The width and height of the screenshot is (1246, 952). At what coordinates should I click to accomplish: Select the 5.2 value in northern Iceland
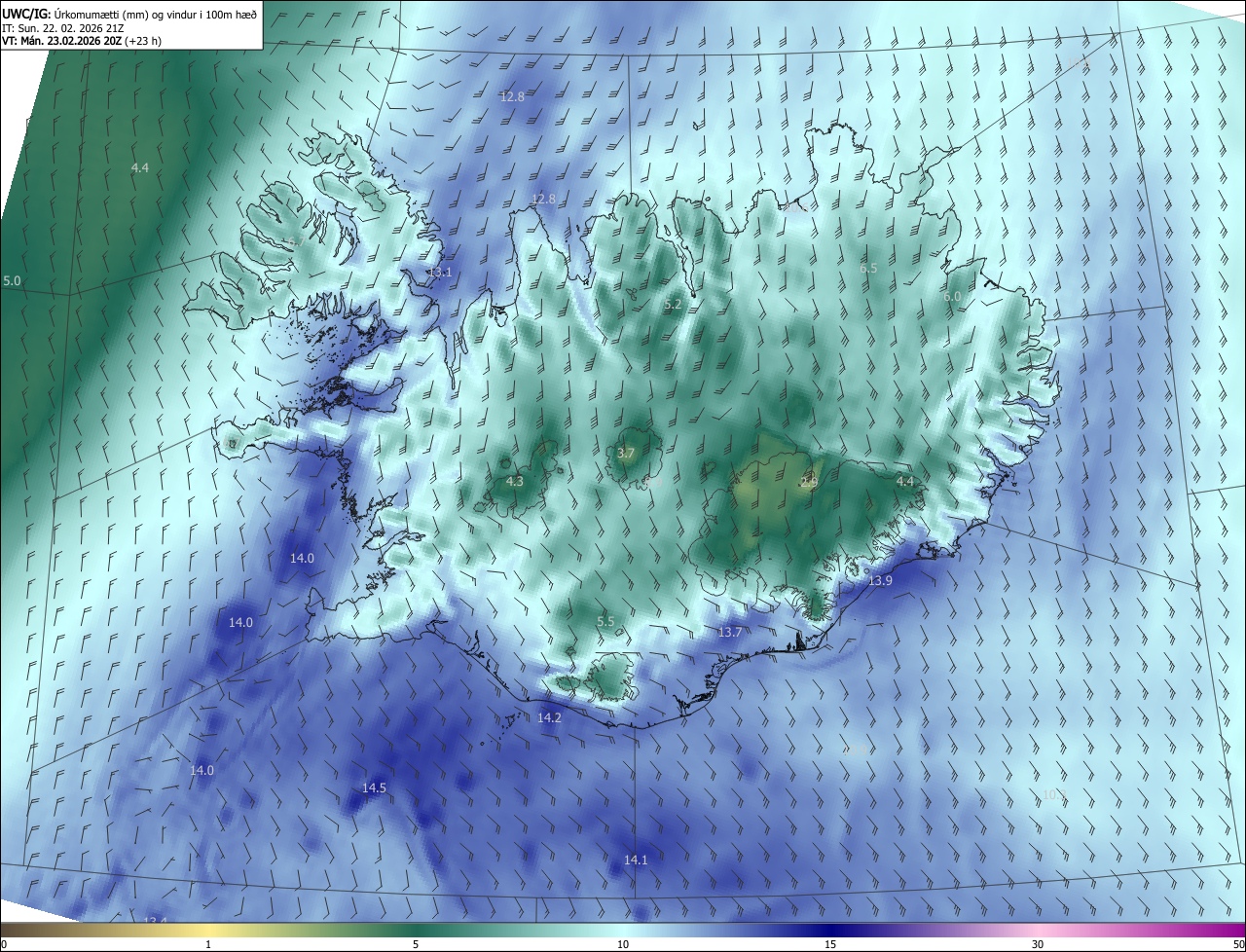[x=673, y=305]
